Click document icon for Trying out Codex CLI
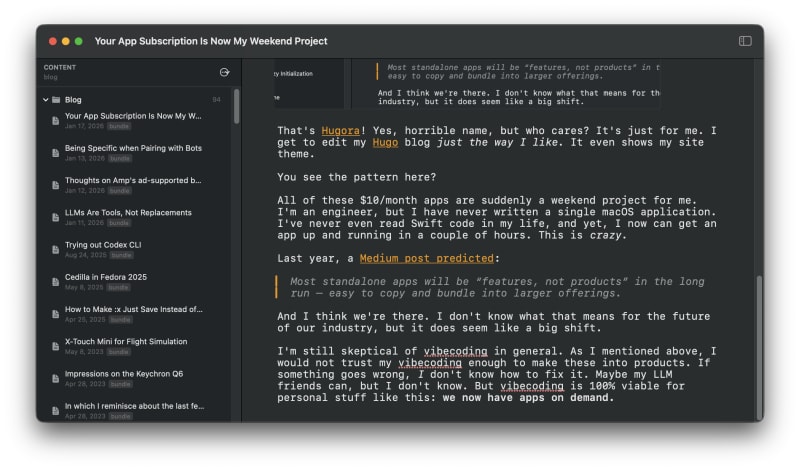Image resolution: width=800 pixels, height=470 pixels. click(x=55, y=251)
